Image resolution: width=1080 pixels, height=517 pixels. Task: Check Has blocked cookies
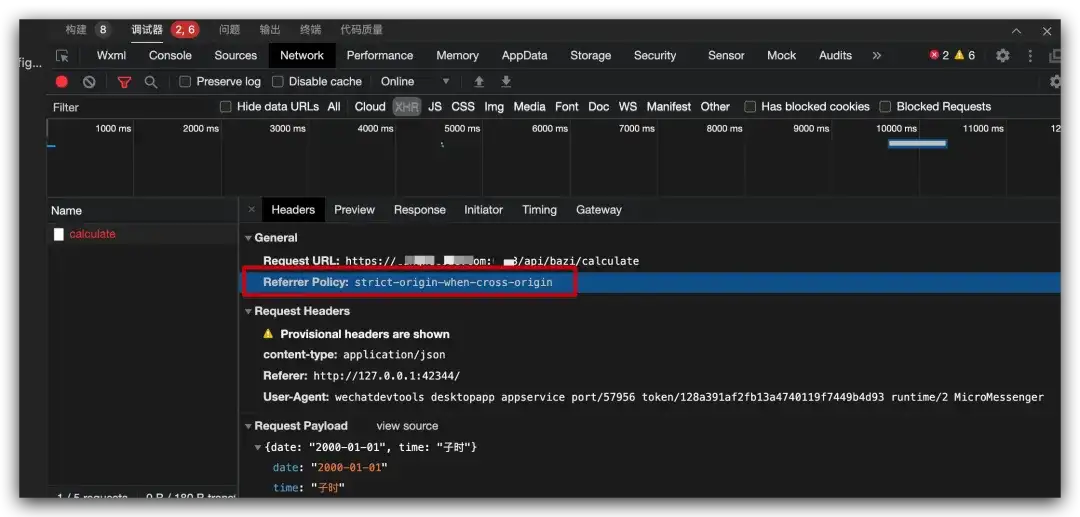coord(750,107)
